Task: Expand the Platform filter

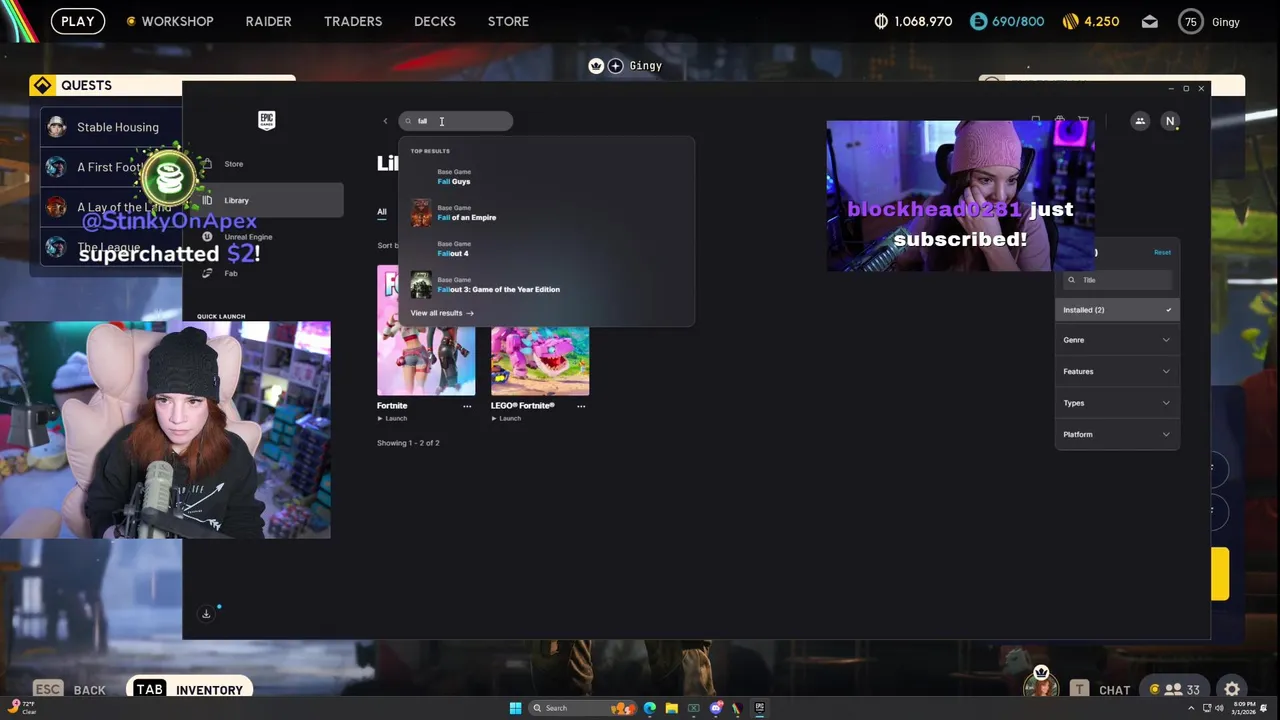Action: click(x=1117, y=434)
